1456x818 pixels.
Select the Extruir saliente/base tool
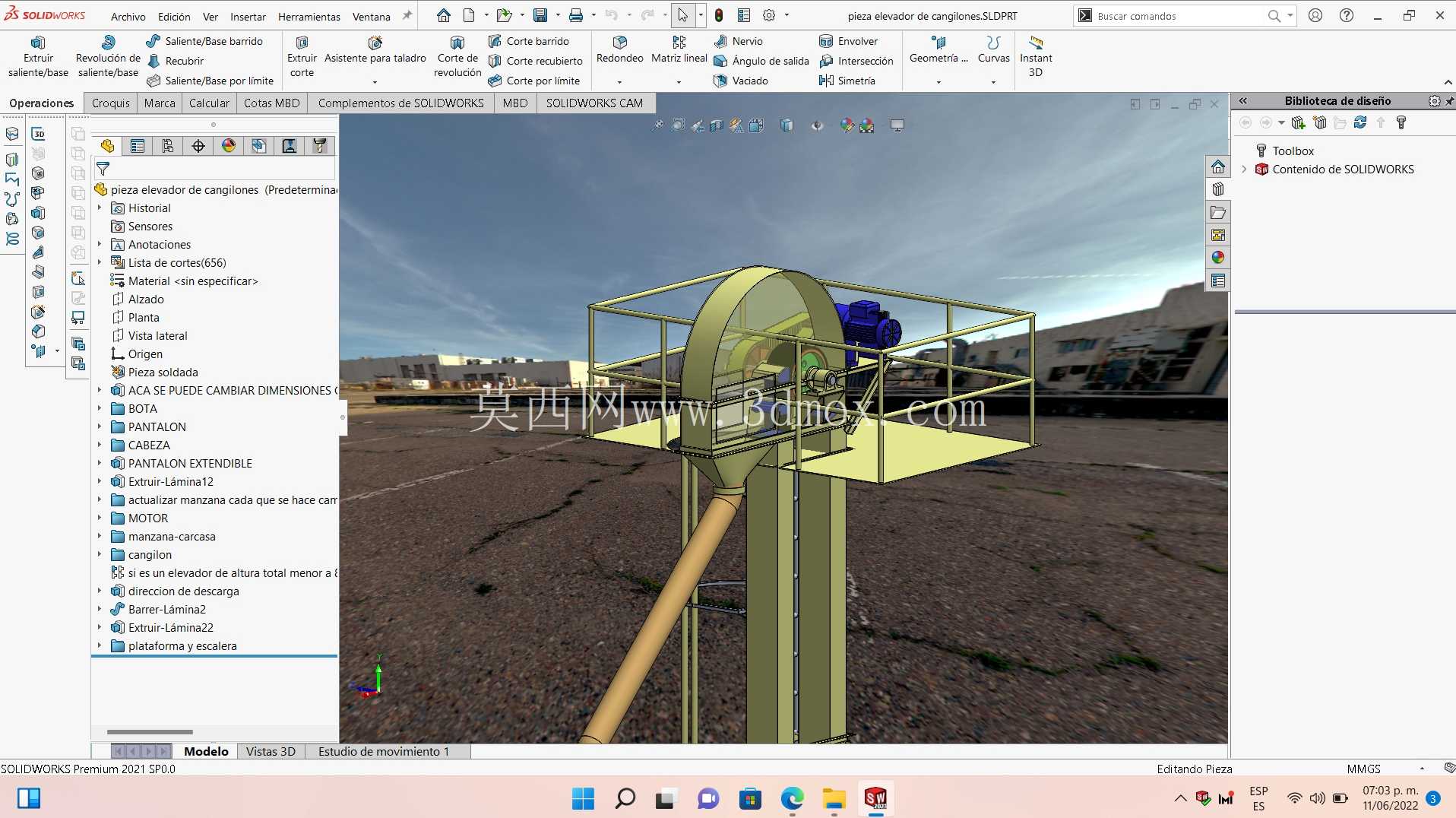(38, 57)
